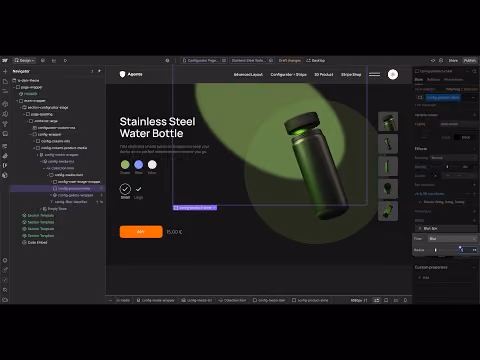Screen dimensions: 480x360
Task: Add a custom property
Action: pos(424,277)
